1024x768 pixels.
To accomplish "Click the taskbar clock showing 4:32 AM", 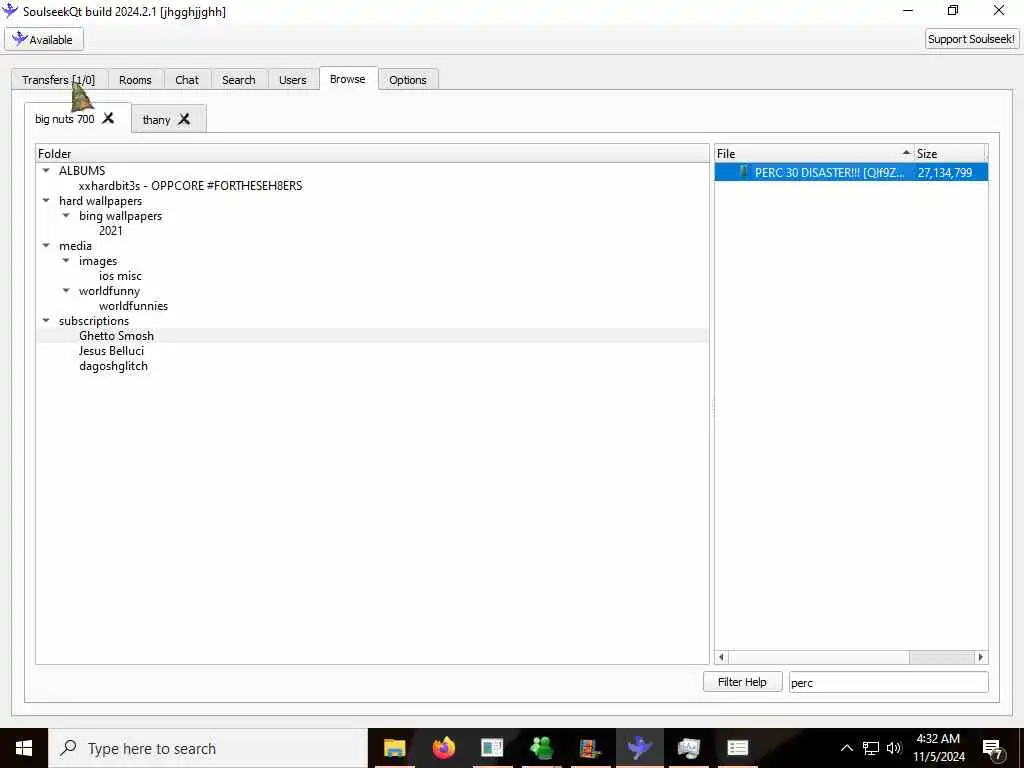I will tap(938, 748).
